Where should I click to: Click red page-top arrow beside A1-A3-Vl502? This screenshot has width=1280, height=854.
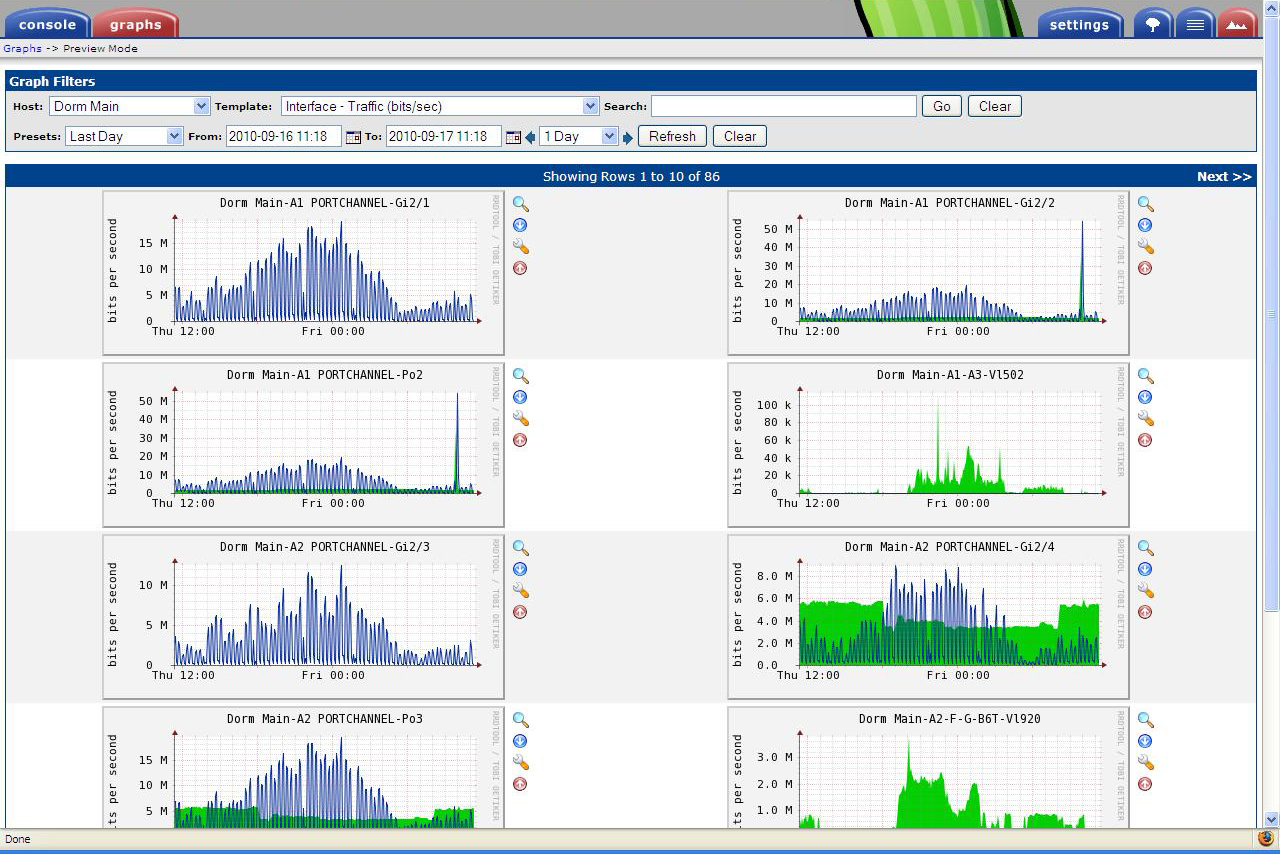(1145, 440)
